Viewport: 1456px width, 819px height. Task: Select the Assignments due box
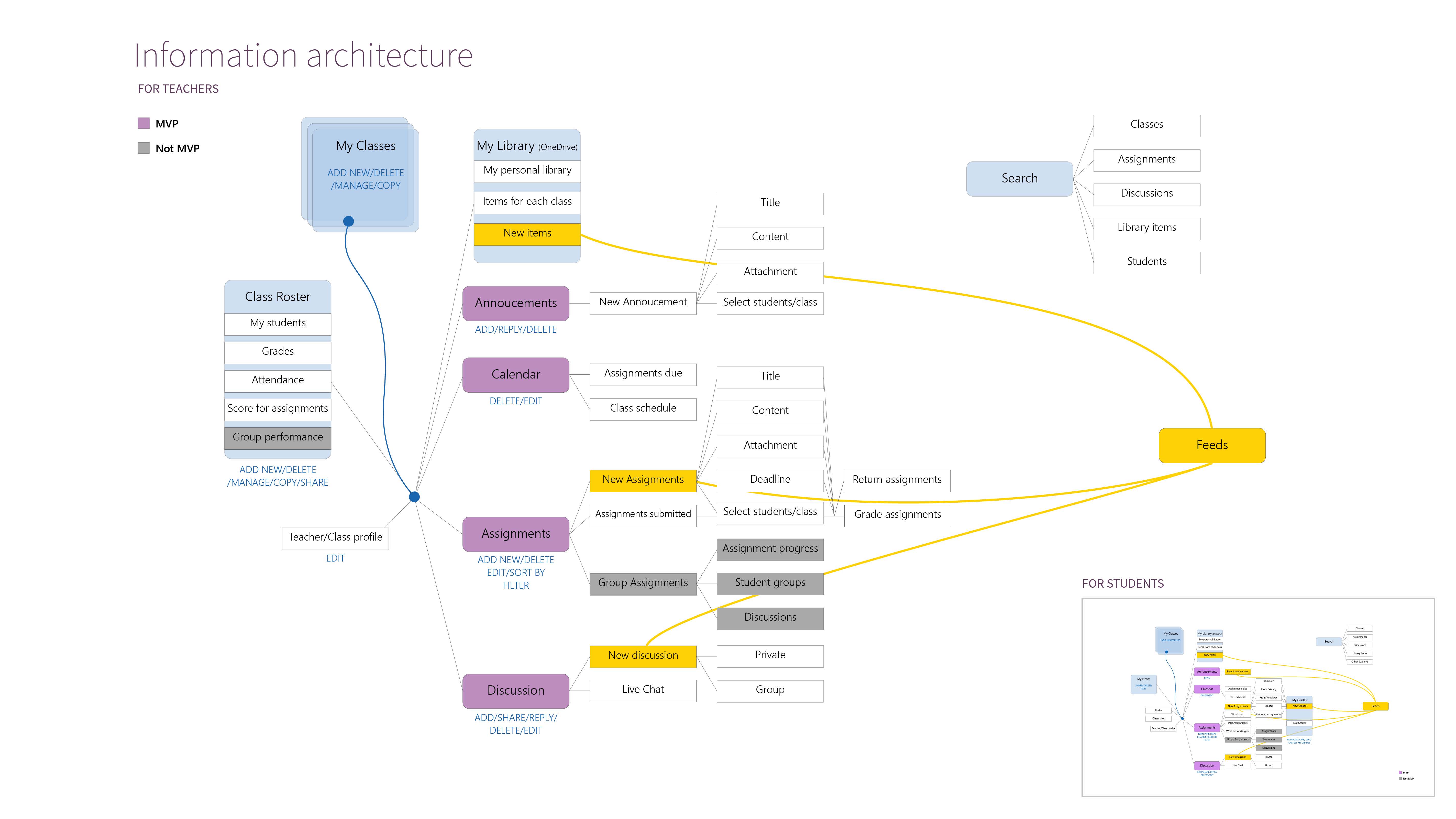pos(643,374)
